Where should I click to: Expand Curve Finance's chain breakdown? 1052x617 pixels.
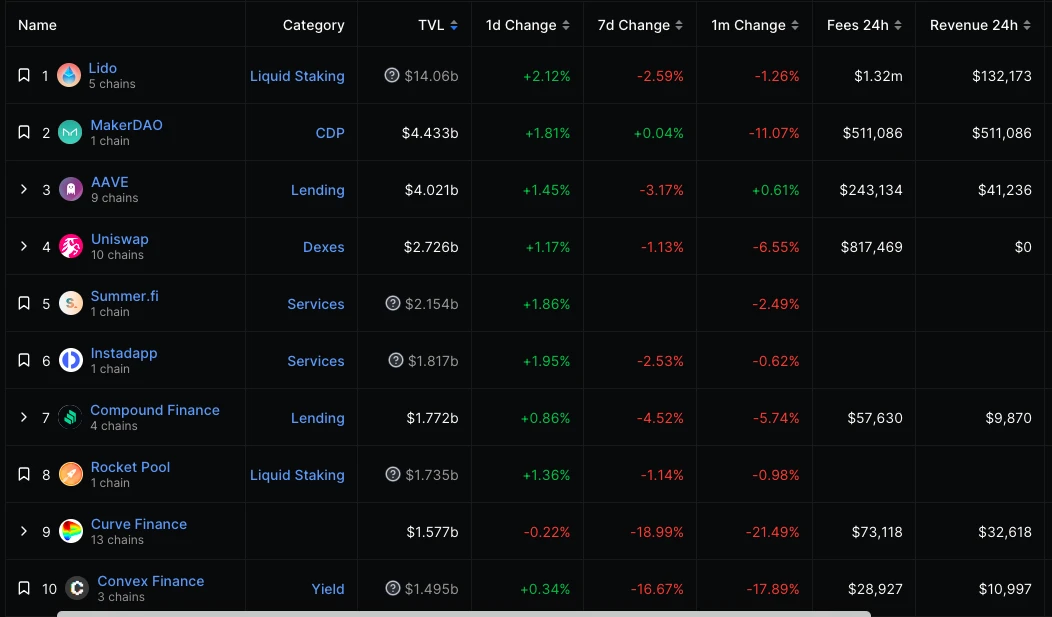tap(24, 531)
